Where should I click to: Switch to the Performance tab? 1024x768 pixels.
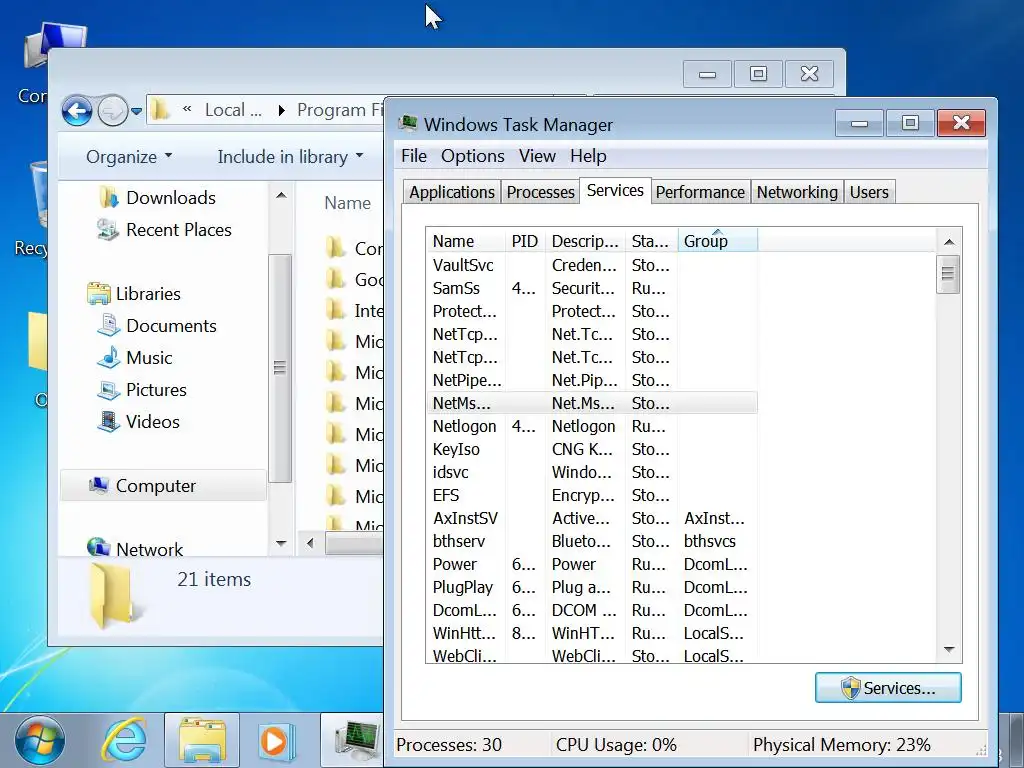click(x=700, y=192)
